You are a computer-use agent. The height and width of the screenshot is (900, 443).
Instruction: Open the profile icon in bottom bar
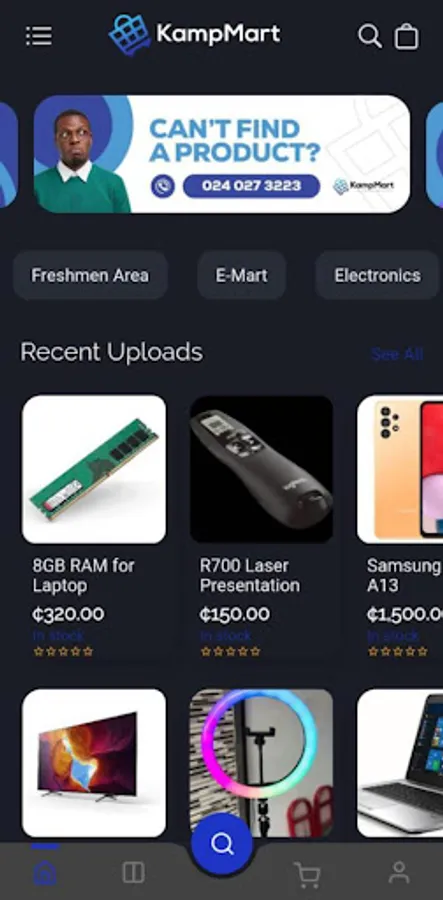[399, 872]
